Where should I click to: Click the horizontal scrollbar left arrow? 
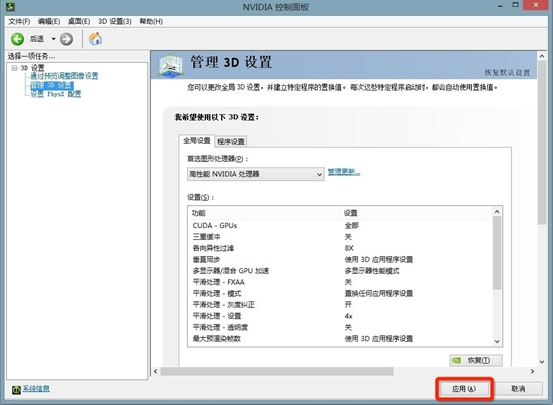(x=156, y=371)
